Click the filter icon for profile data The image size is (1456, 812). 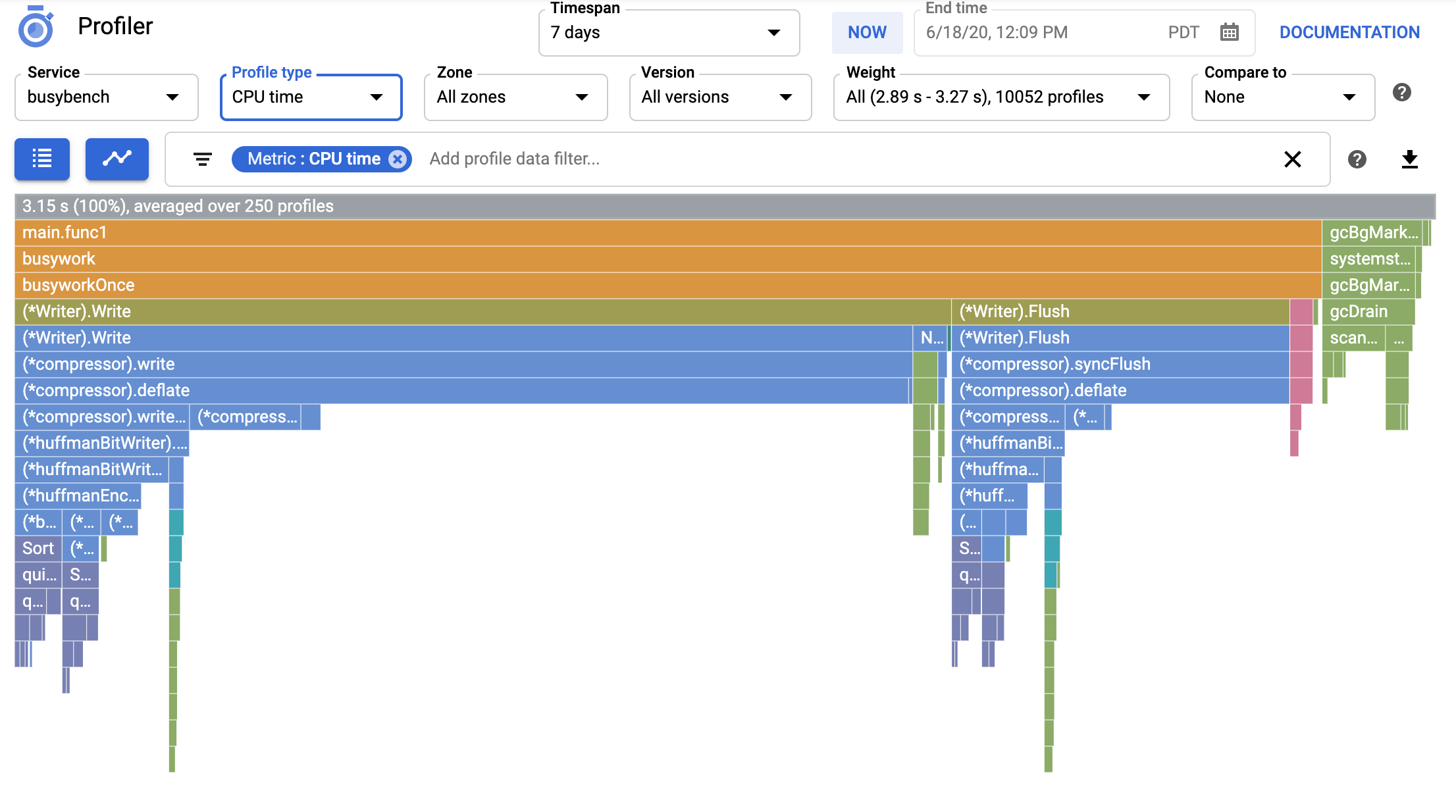[201, 159]
